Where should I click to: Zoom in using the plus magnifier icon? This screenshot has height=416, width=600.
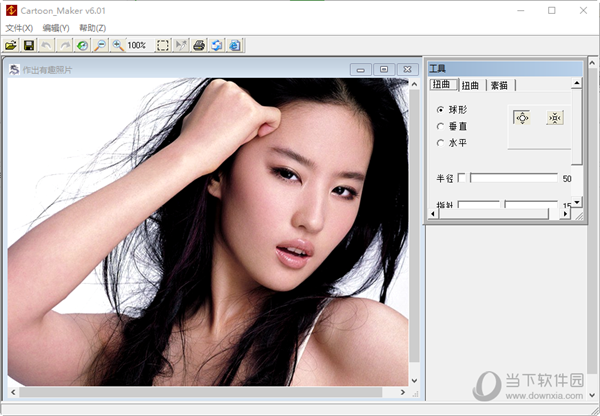tap(118, 45)
